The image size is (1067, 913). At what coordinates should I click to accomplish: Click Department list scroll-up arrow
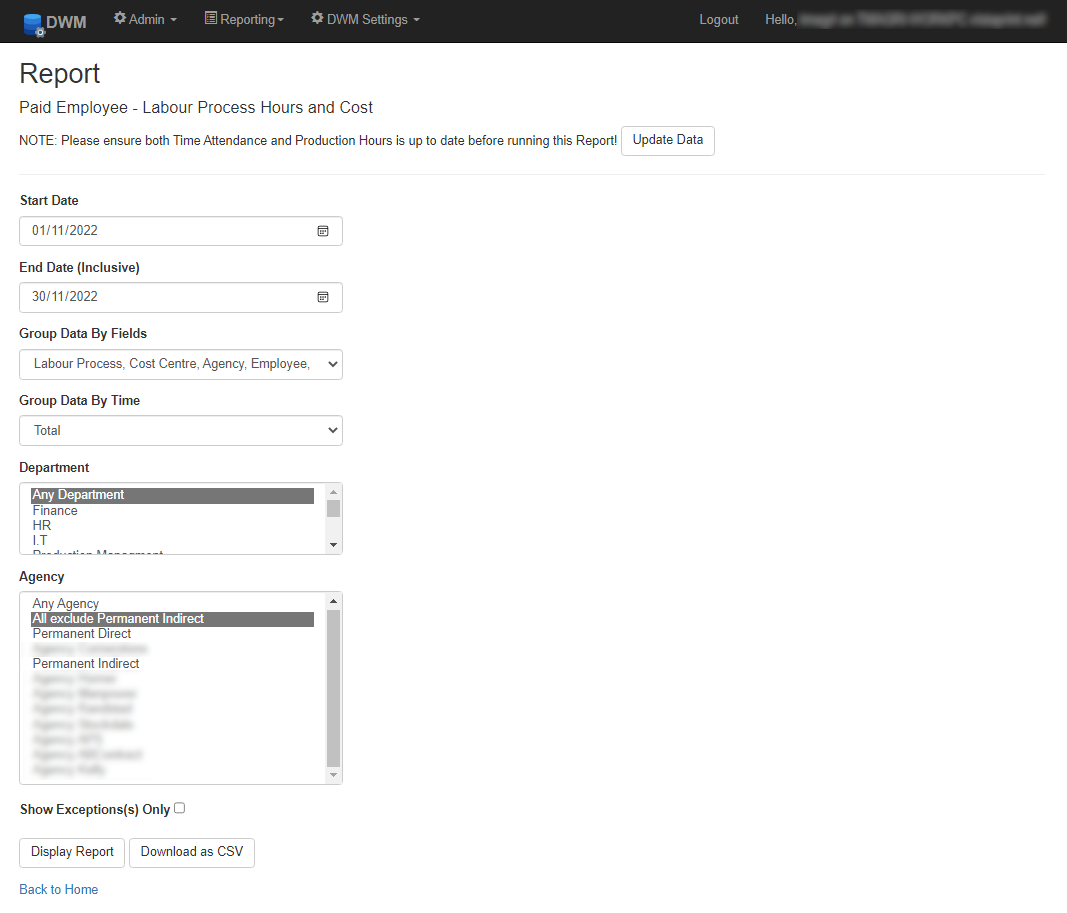tap(333, 492)
